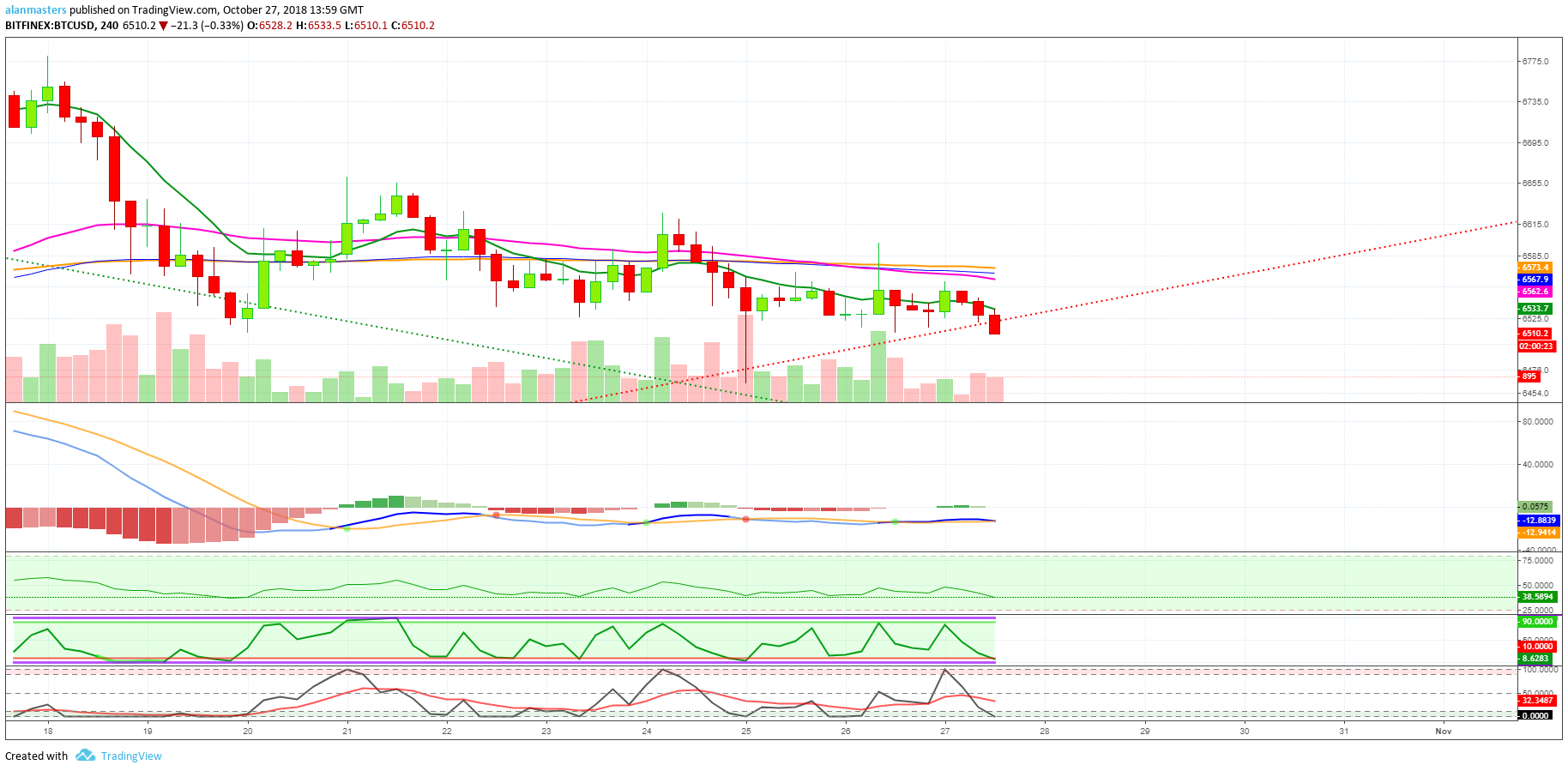This screenshot has height=771, width=1568.
Task: Click the 6775.0 price axis label
Action: (1535, 61)
